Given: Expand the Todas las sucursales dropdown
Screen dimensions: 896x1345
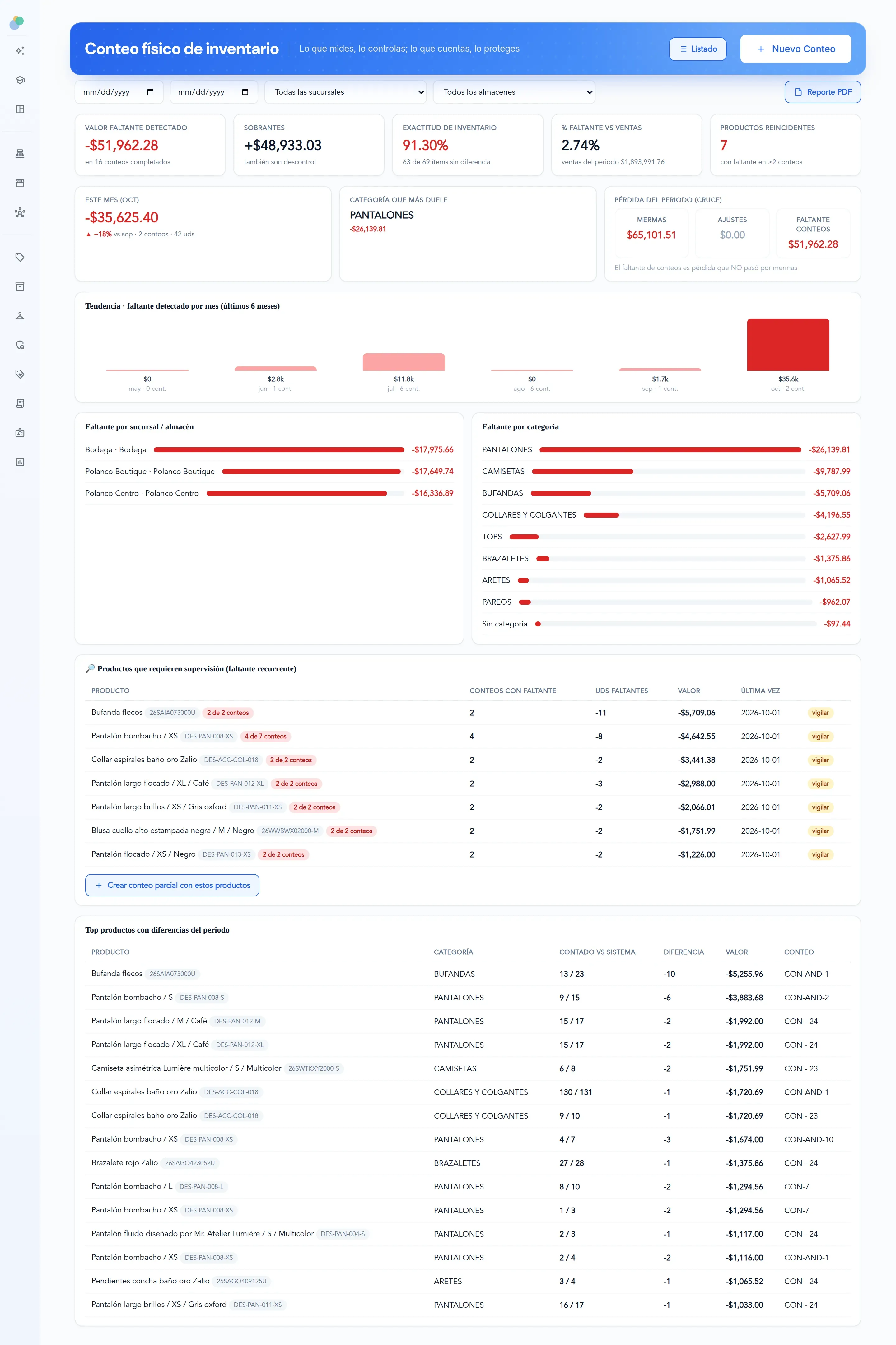Looking at the screenshot, I should [346, 92].
